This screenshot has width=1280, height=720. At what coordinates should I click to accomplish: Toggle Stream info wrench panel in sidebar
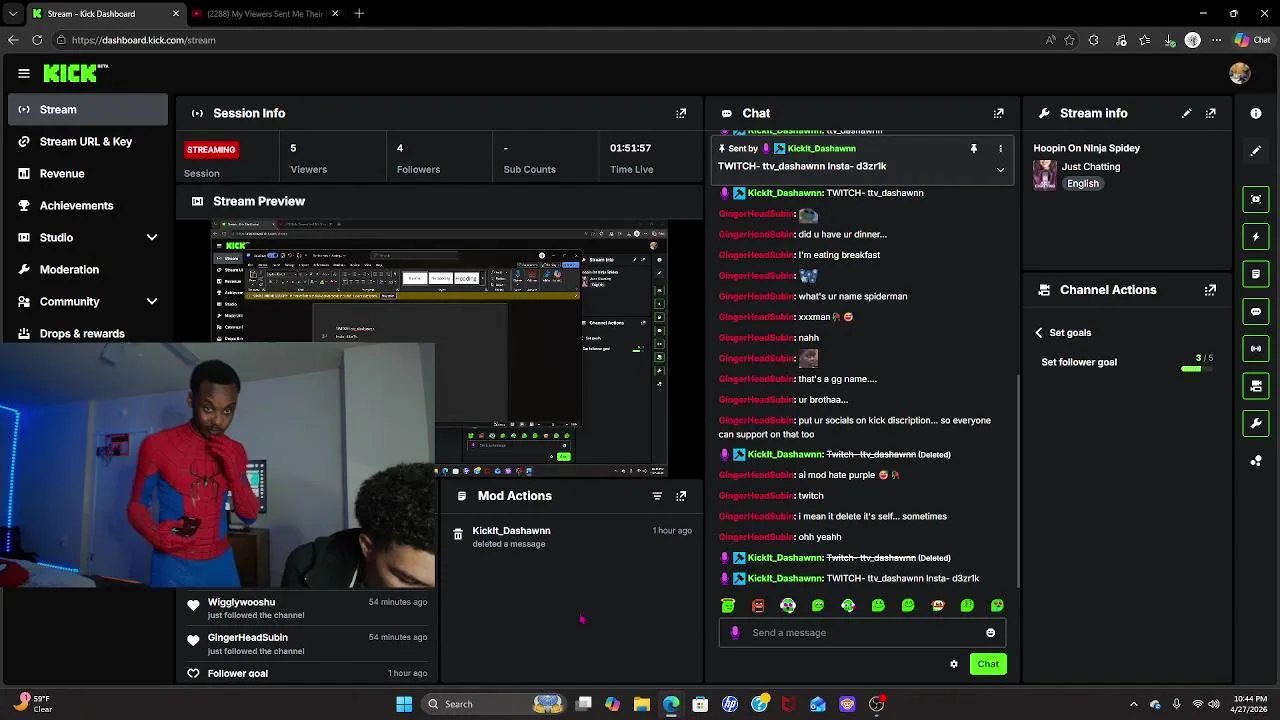[1256, 423]
